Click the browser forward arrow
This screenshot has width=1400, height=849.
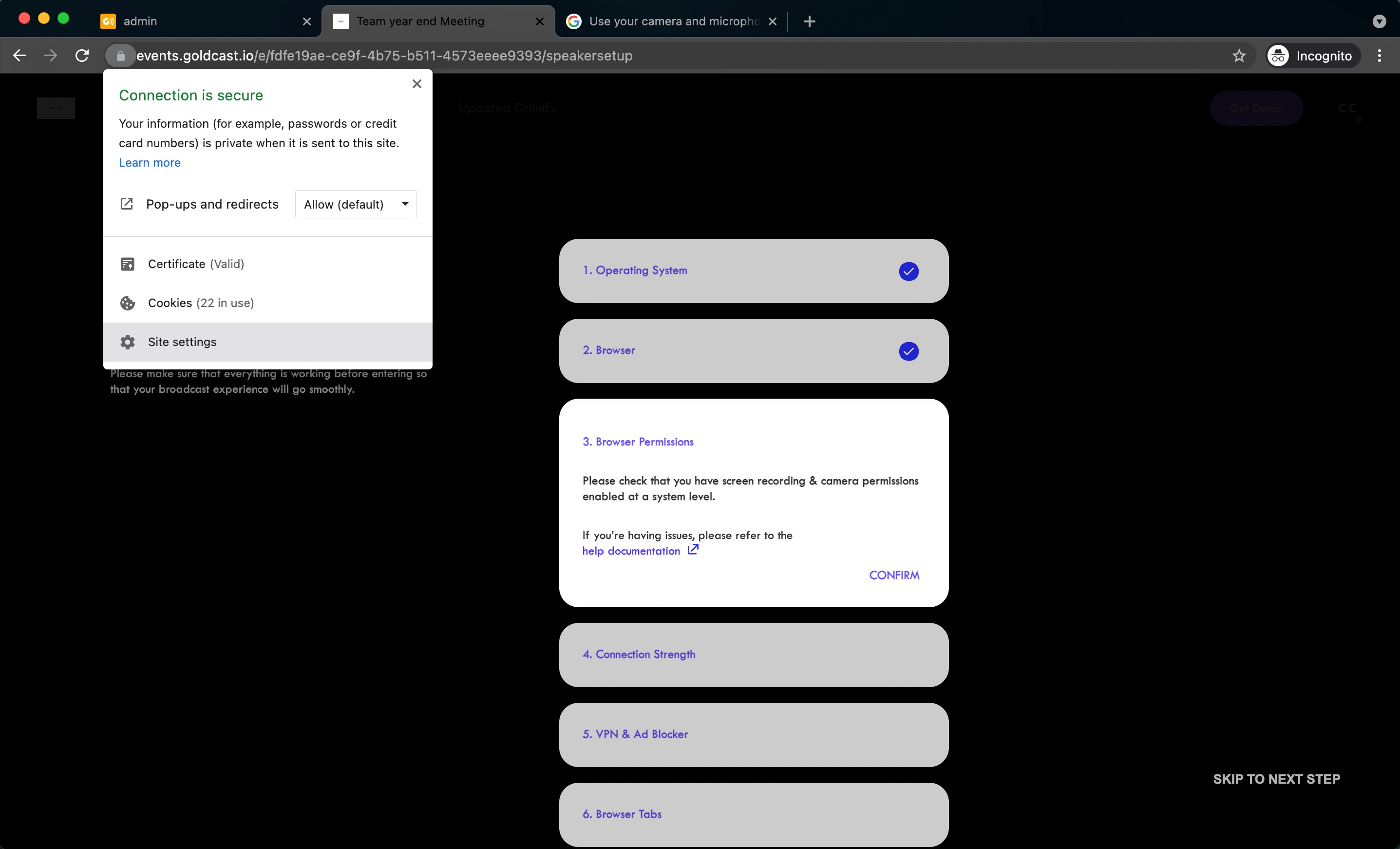tap(51, 56)
